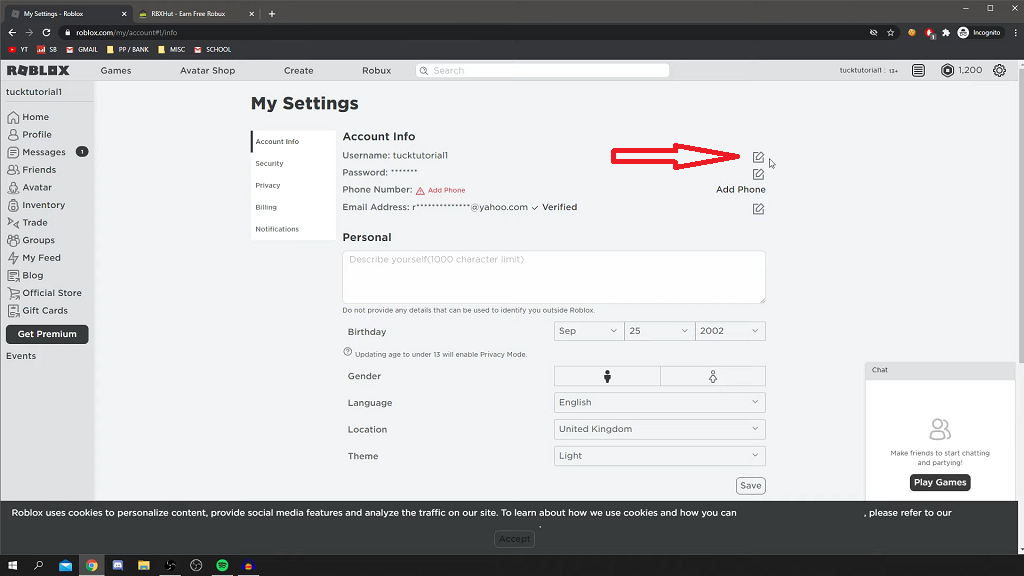This screenshot has height=576, width=1024.
Task: Open the Robux balance icon
Action: pyautogui.click(x=947, y=71)
